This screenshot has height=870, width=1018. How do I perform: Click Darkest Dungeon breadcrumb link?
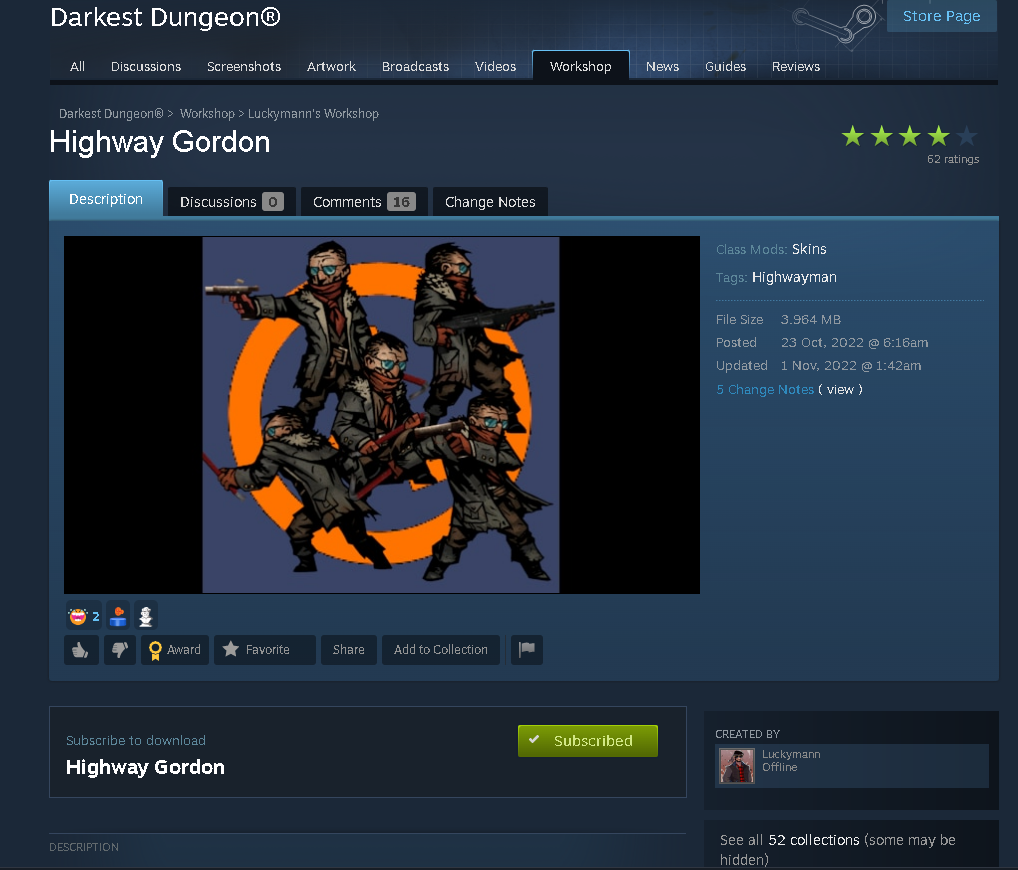(111, 114)
